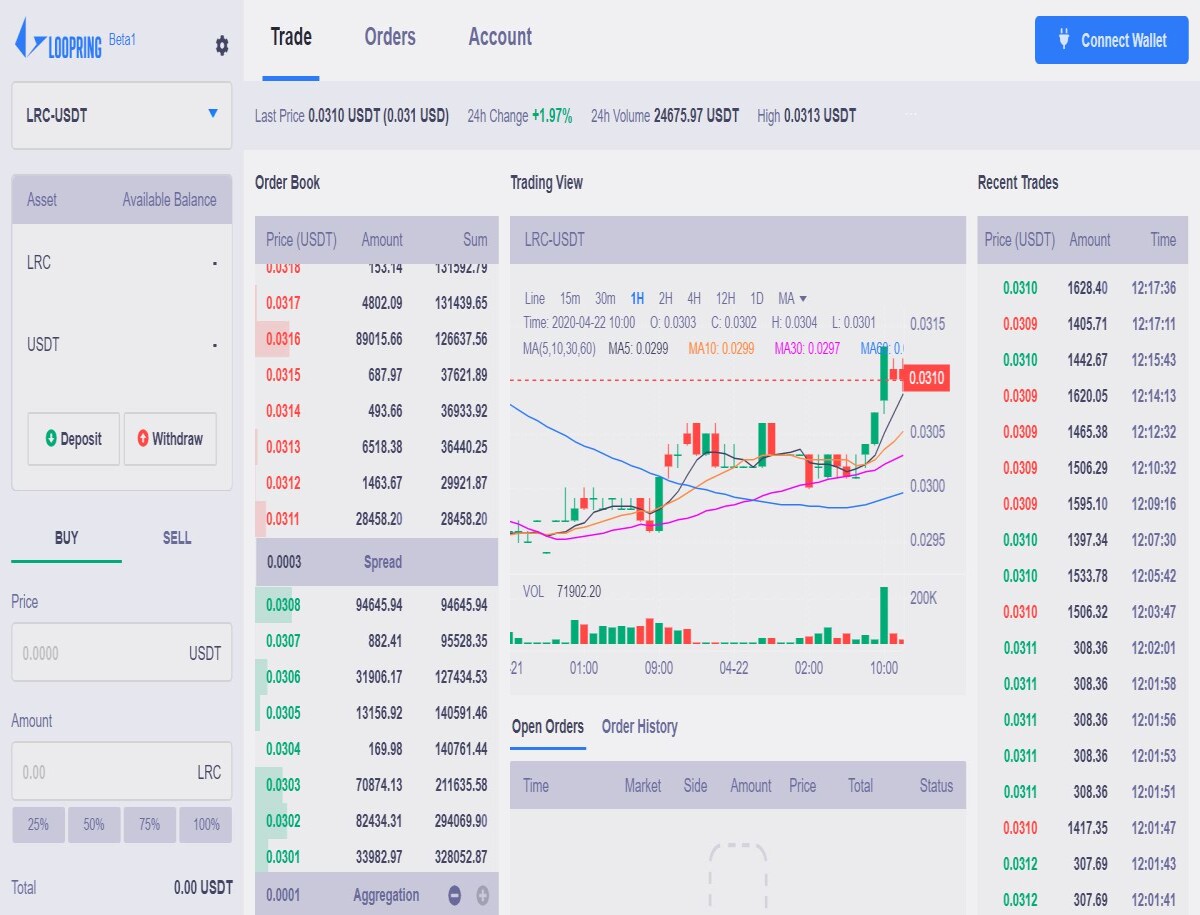
Task: Select the 4H chart interval
Action: pos(694,298)
